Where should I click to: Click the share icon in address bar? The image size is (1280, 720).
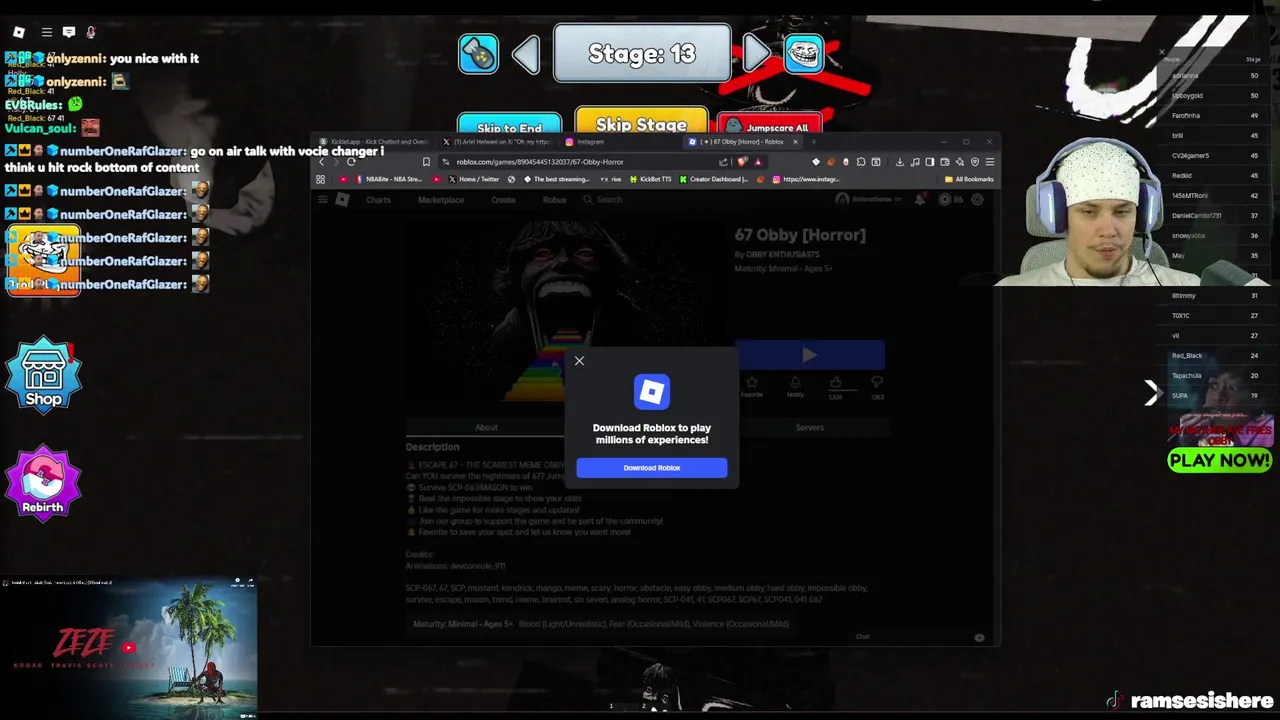tap(723, 162)
